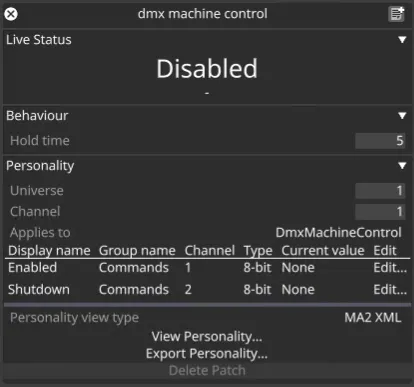Click the None value in the Enabled row
This screenshot has width=414, height=387.
point(298,268)
